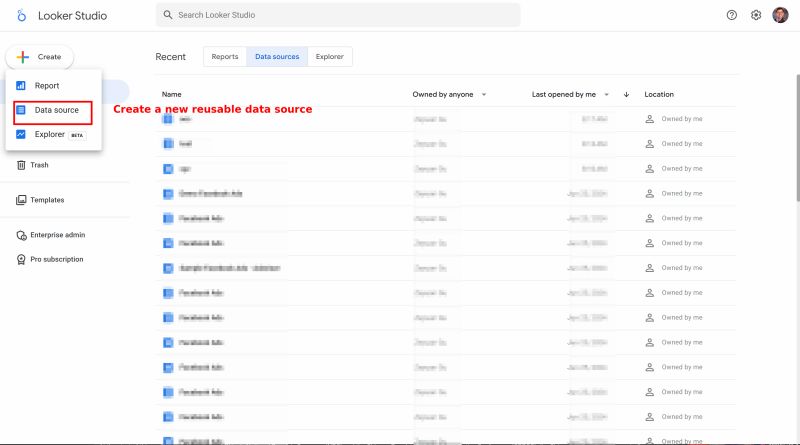Select Report from the Create menu
This screenshot has width=800, height=445.
tap(54, 85)
